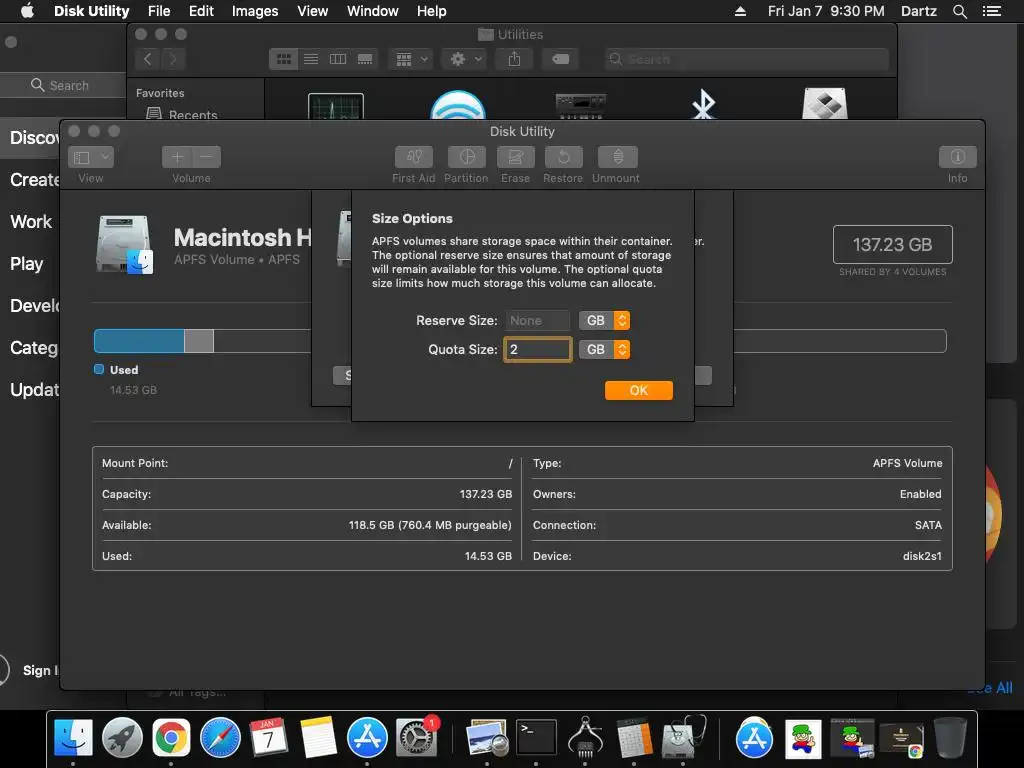Screen dimensions: 1024x768
Task: Click the Unmount toolbar icon
Action: 617,157
